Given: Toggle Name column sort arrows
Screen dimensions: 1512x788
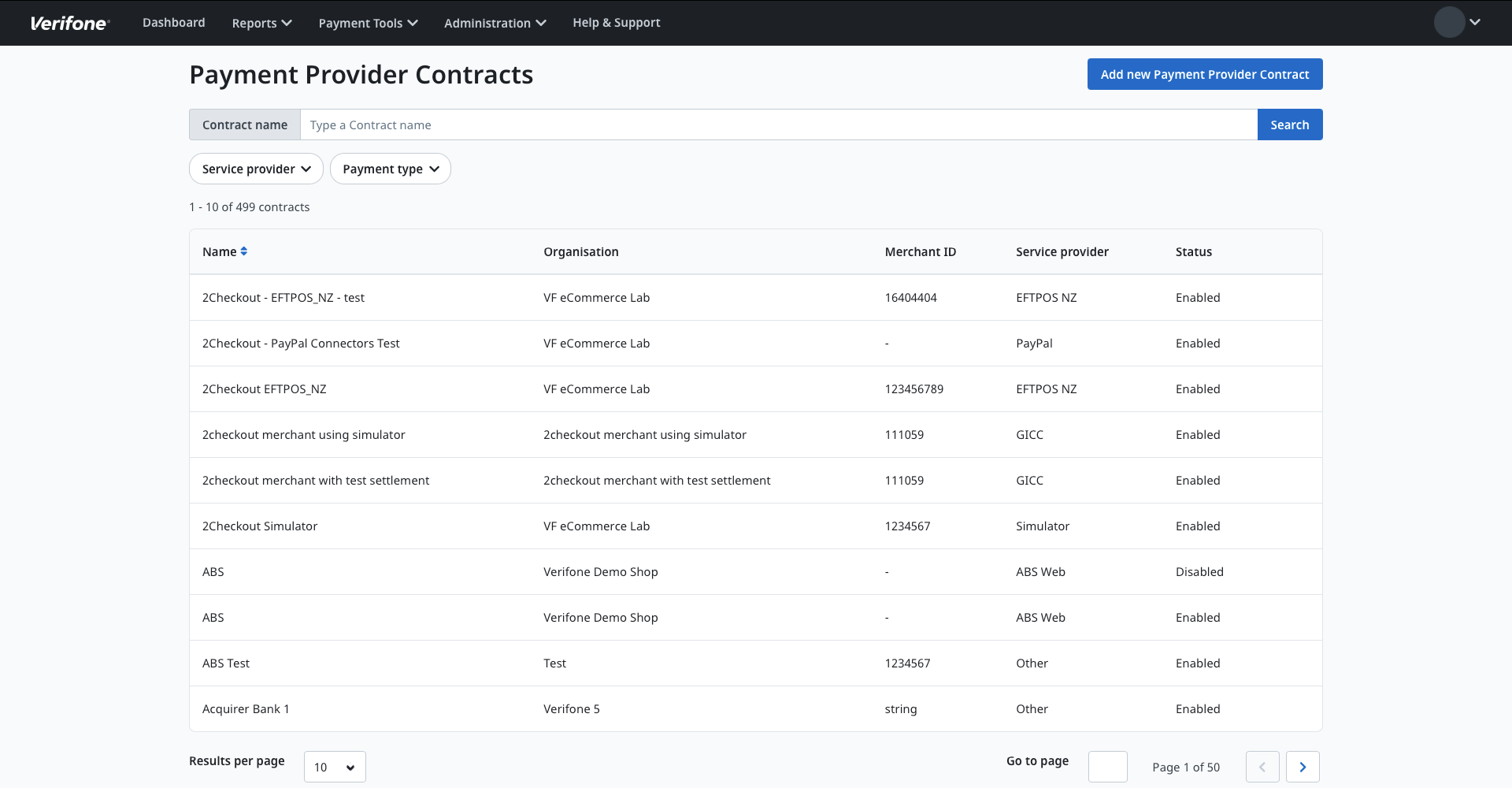Looking at the screenshot, I should click(244, 251).
